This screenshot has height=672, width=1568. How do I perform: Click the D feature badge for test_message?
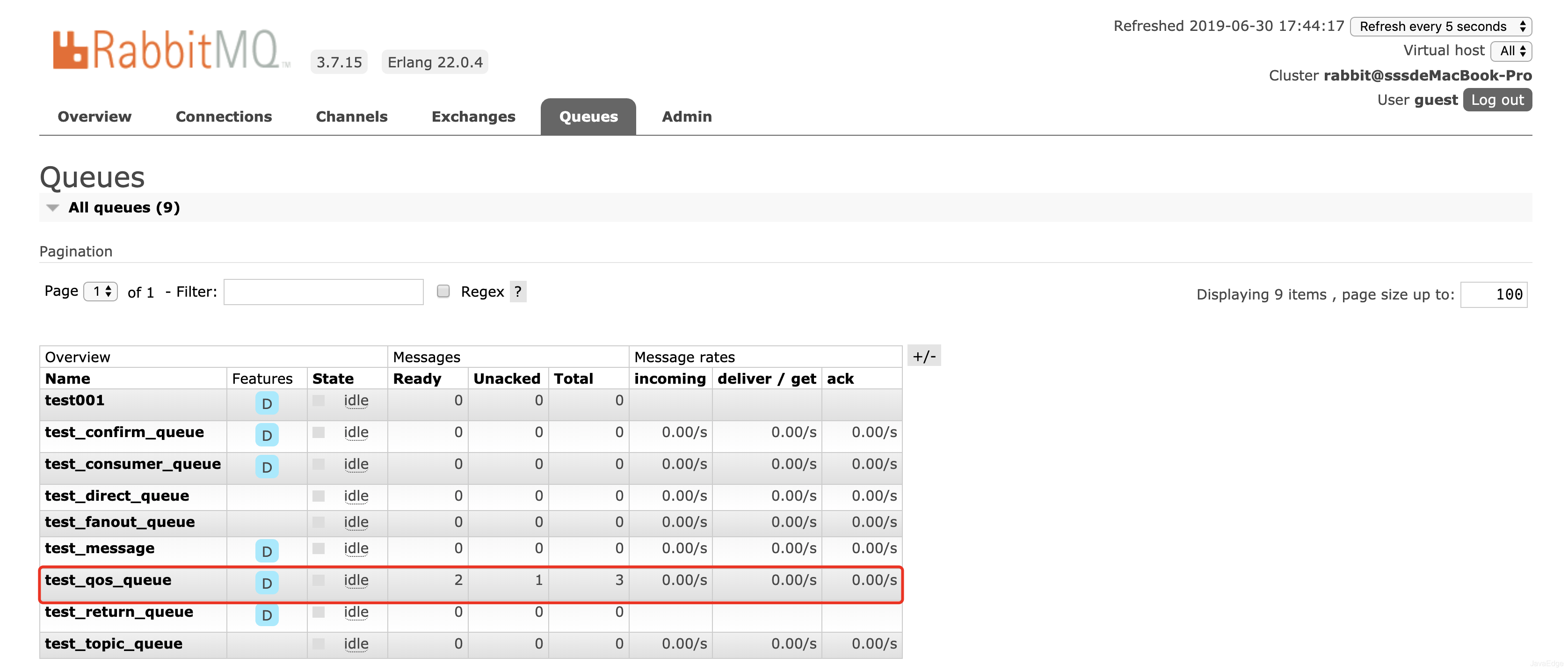coord(267,551)
